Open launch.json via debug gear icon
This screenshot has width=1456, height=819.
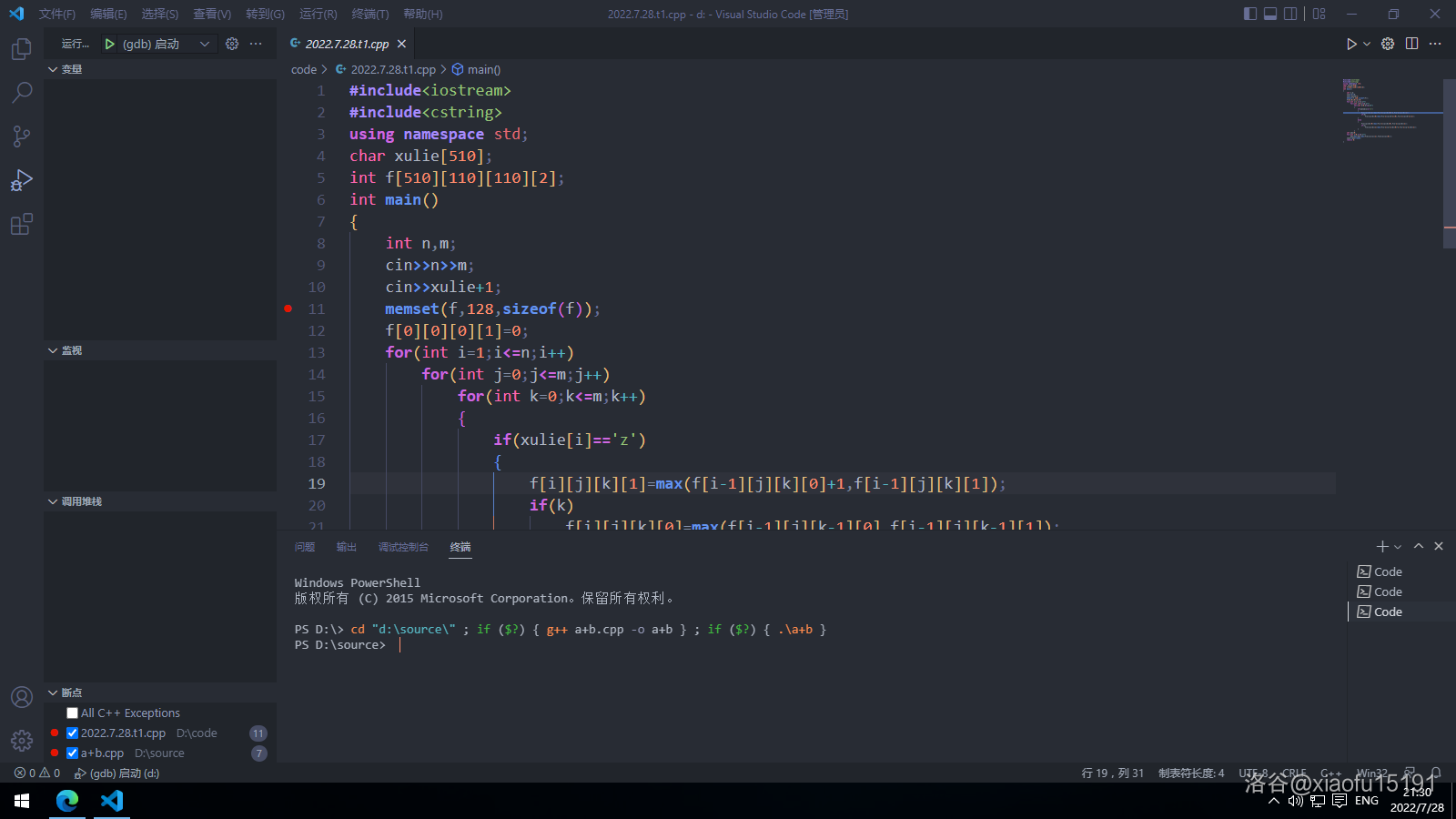pos(232,44)
